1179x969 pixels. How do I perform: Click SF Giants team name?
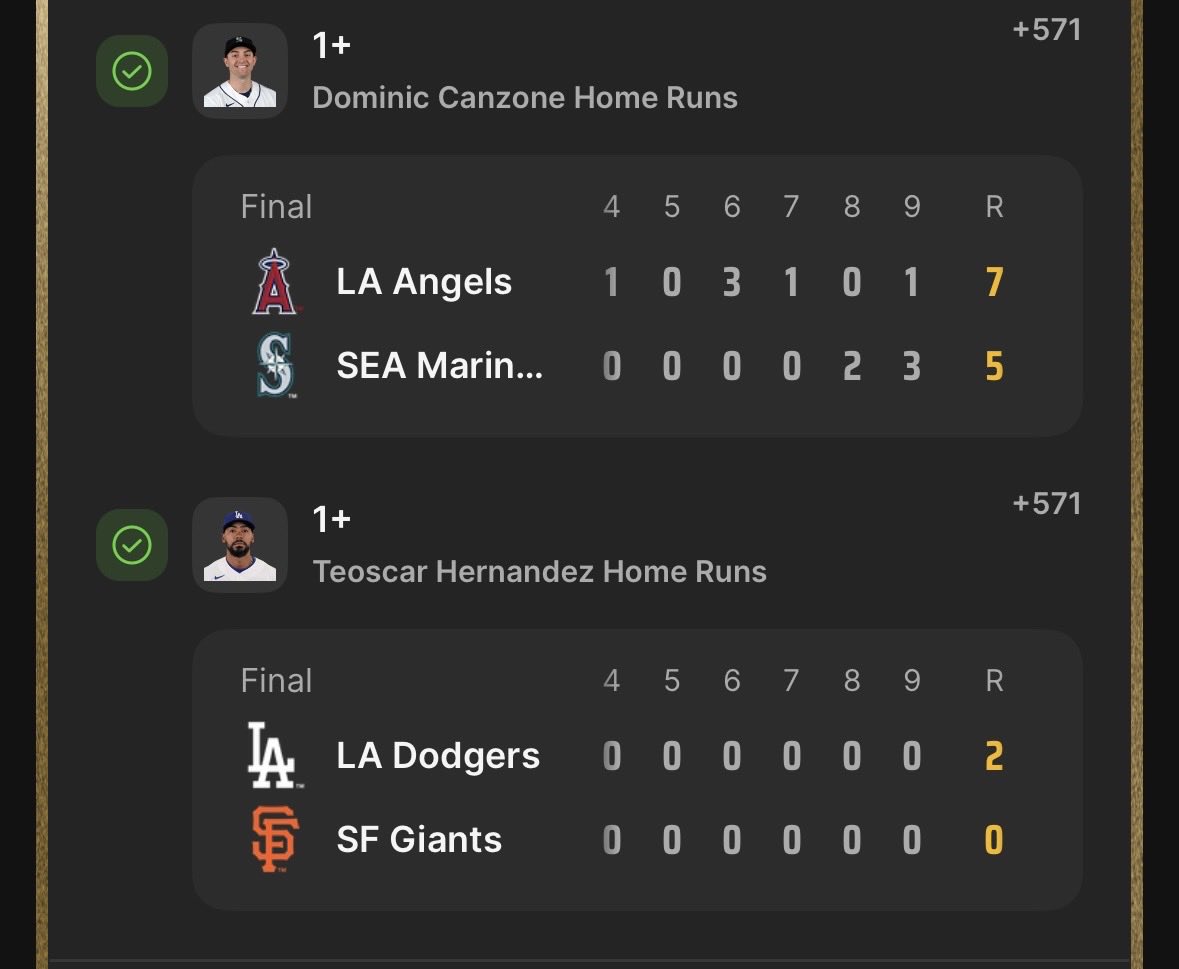coord(419,839)
